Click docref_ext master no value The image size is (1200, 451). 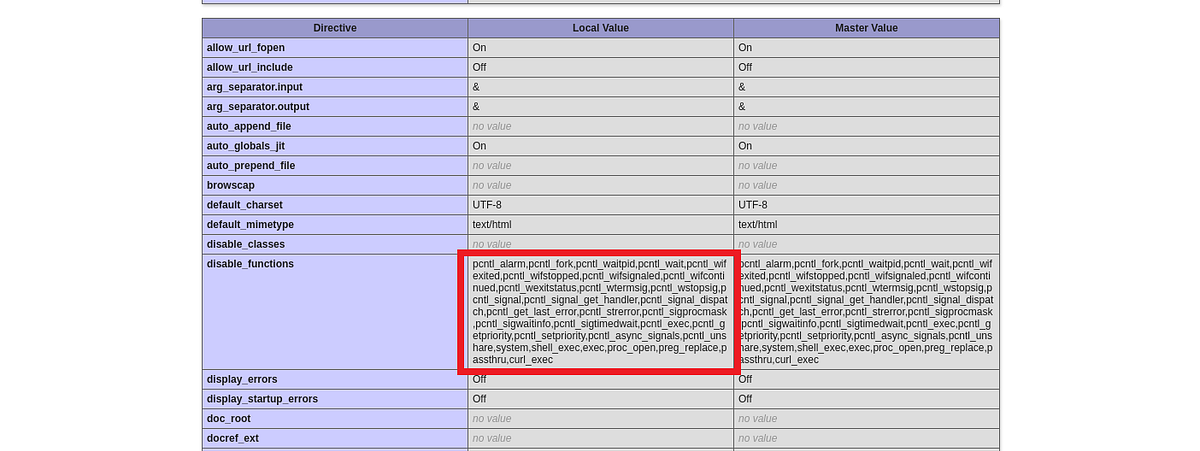click(758, 438)
